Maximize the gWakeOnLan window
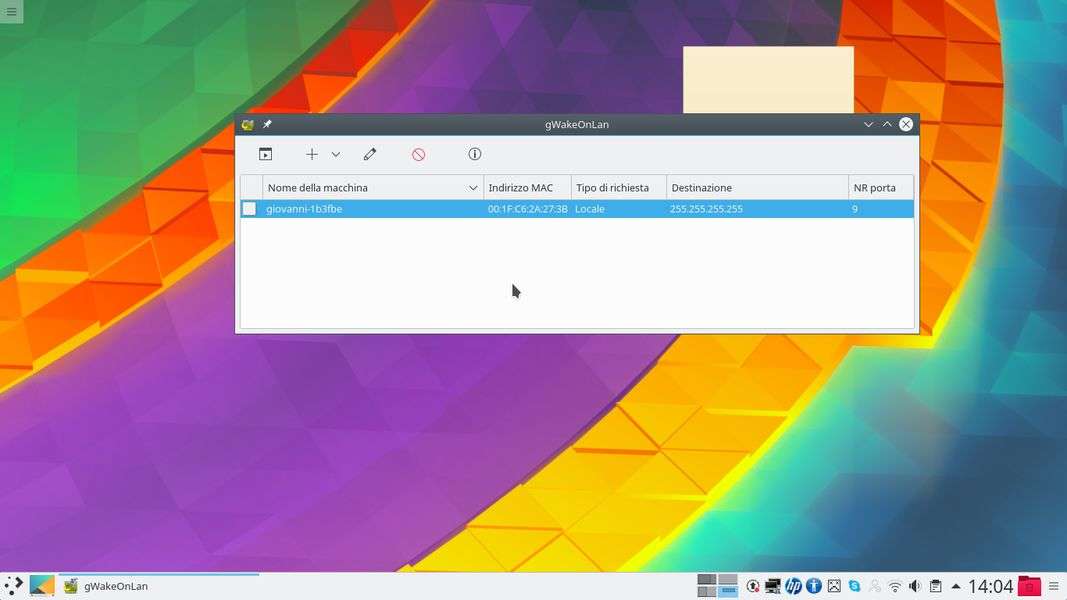Viewport: 1067px width, 600px height. coord(887,124)
